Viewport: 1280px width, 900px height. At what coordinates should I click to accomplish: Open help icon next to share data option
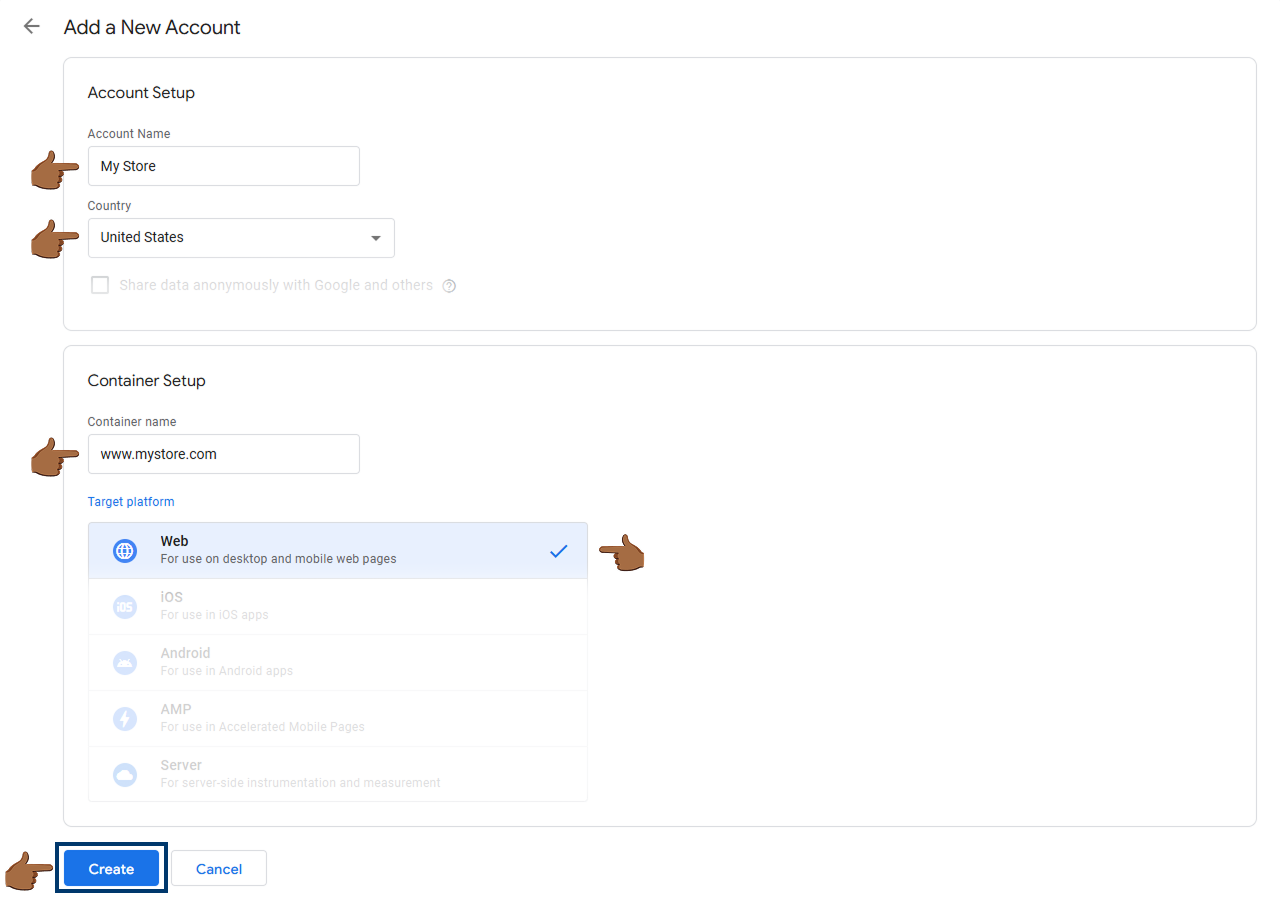pos(449,286)
